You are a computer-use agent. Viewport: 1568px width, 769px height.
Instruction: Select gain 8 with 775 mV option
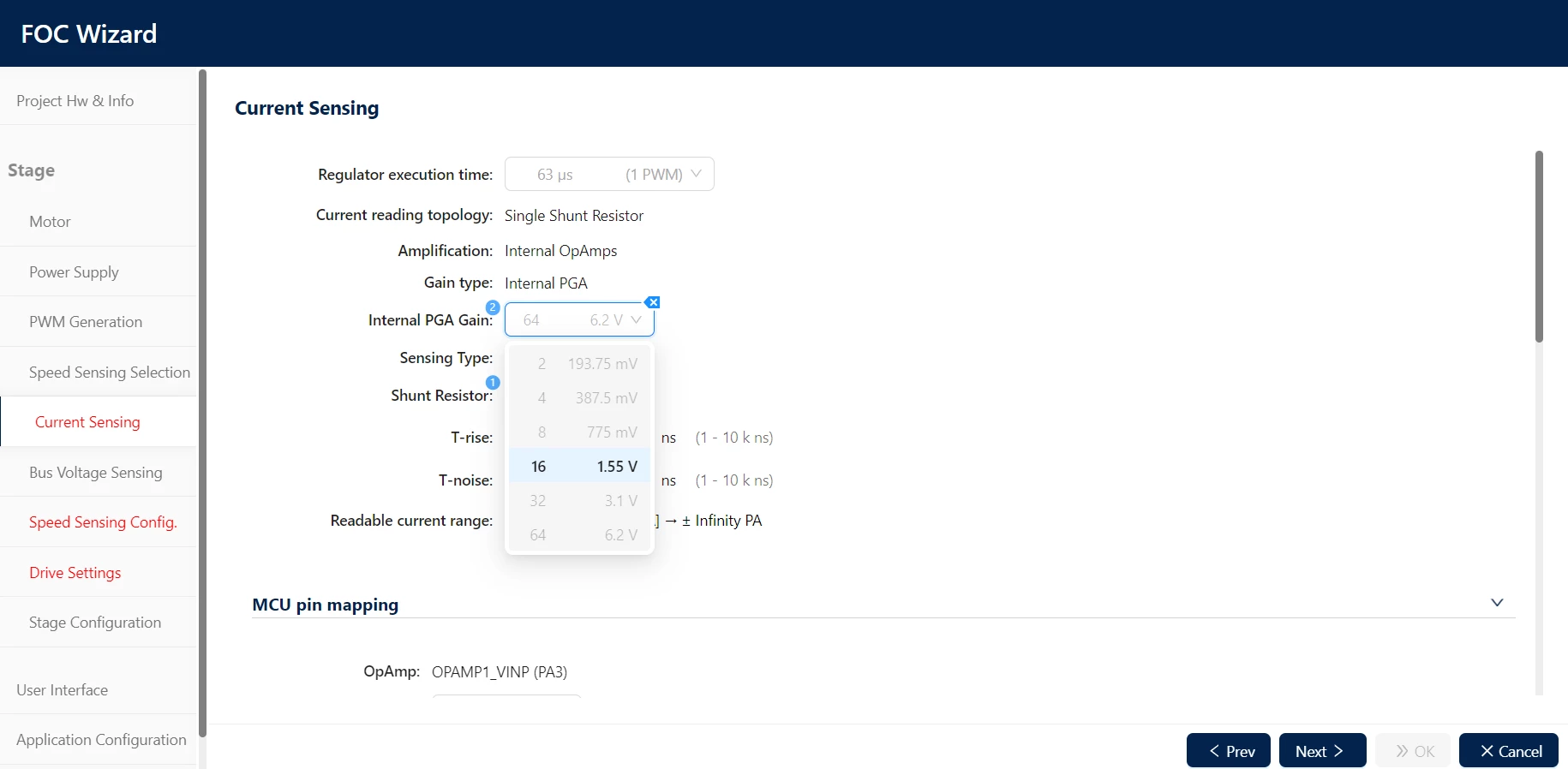pyautogui.click(x=579, y=432)
